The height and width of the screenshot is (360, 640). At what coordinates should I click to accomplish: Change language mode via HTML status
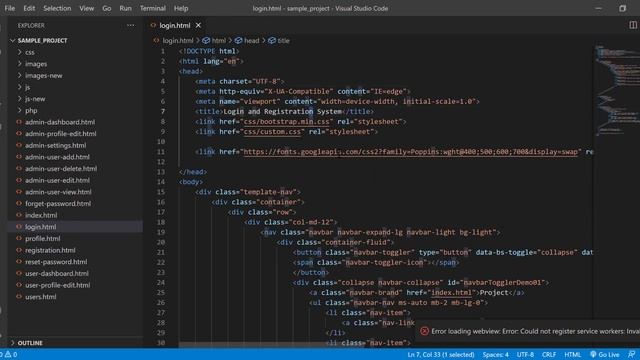(572, 354)
